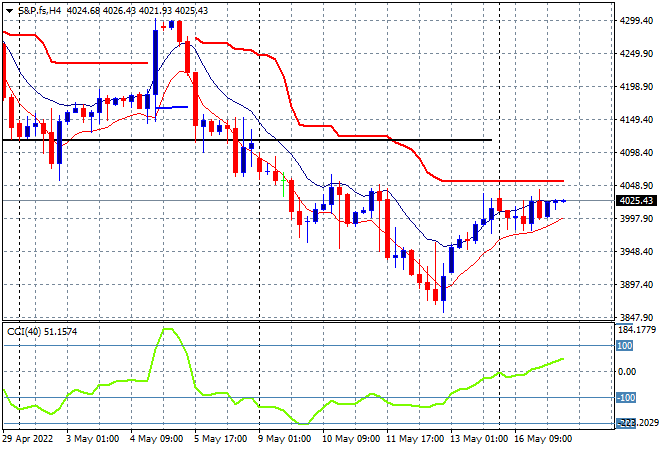The width and height of the screenshot is (660, 450).
Task: Click the current price tag 4025.43
Action: 636,201
